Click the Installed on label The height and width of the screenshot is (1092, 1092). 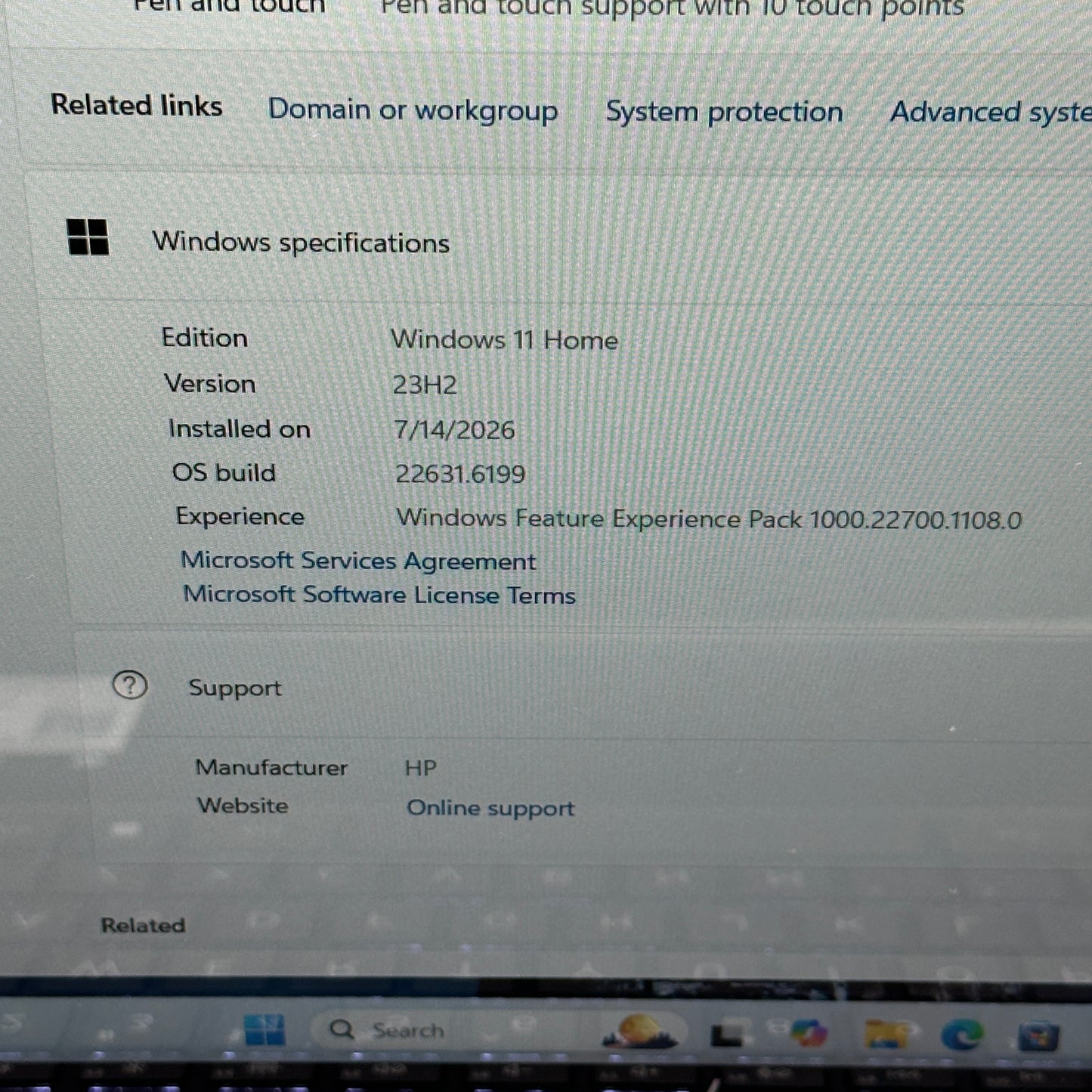[239, 429]
